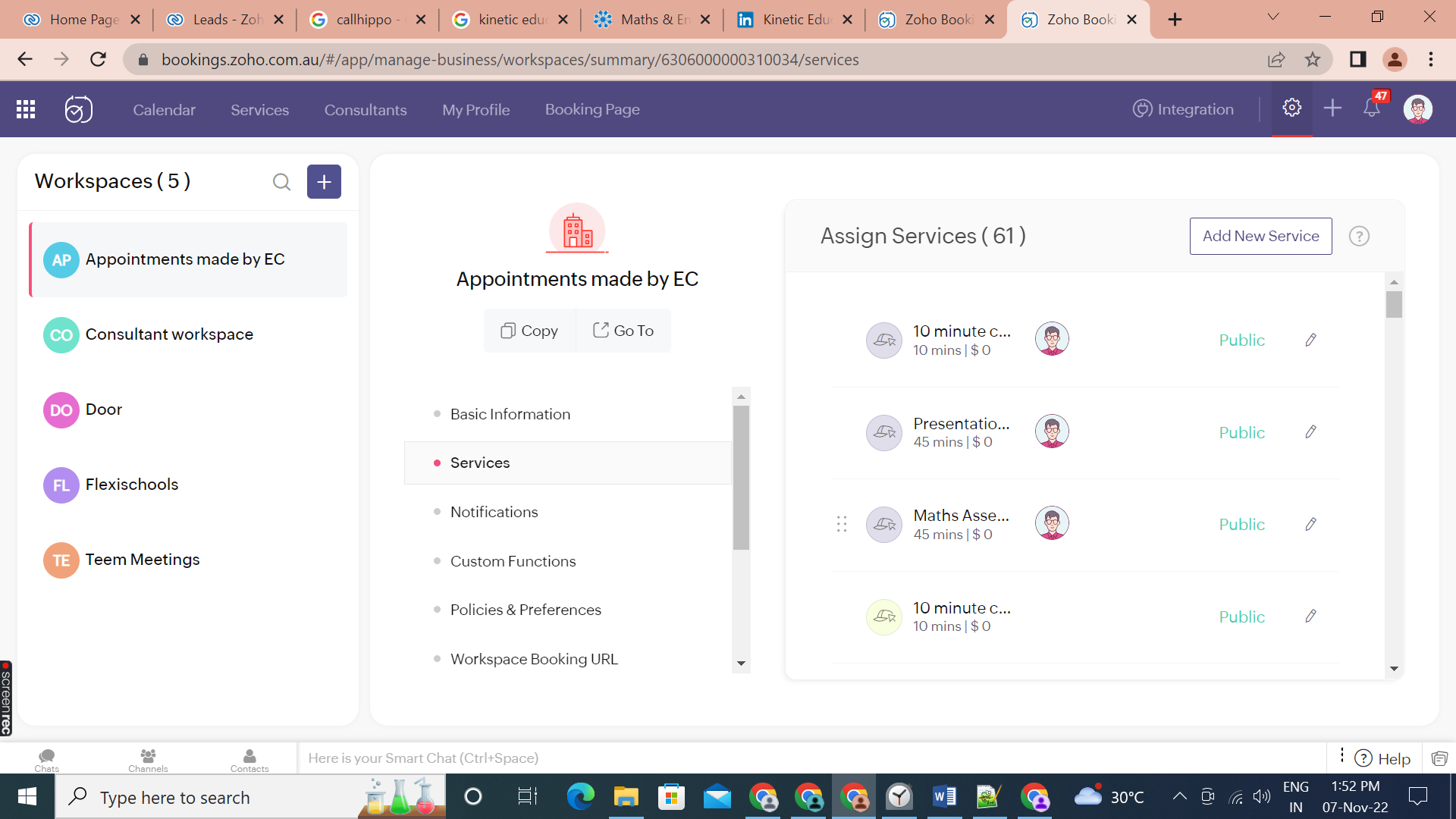Edit the first 10 minute service
Viewport: 1456px width, 819px height.
(1310, 340)
